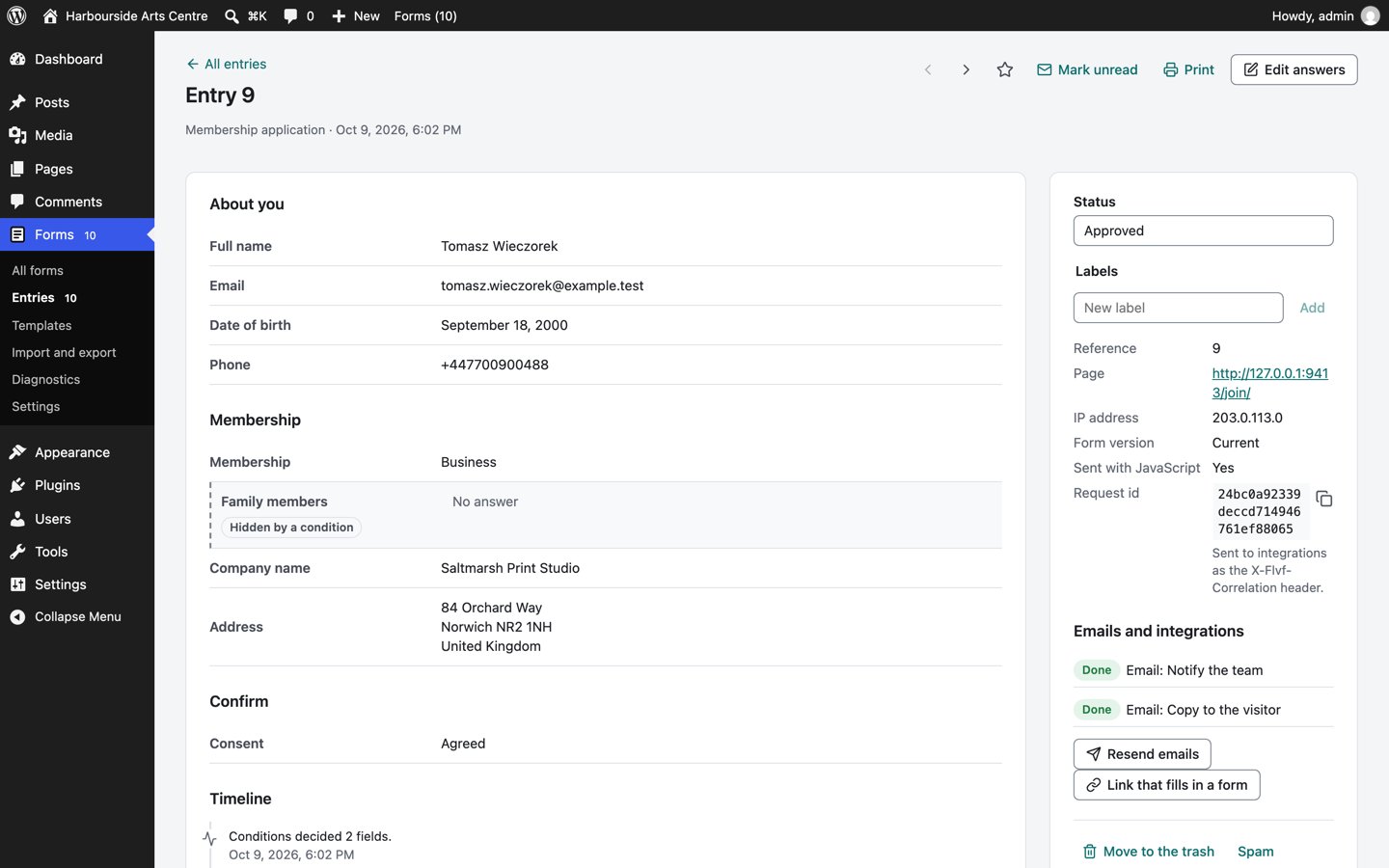
Task: Open the join page URL link
Action: tap(1269, 383)
